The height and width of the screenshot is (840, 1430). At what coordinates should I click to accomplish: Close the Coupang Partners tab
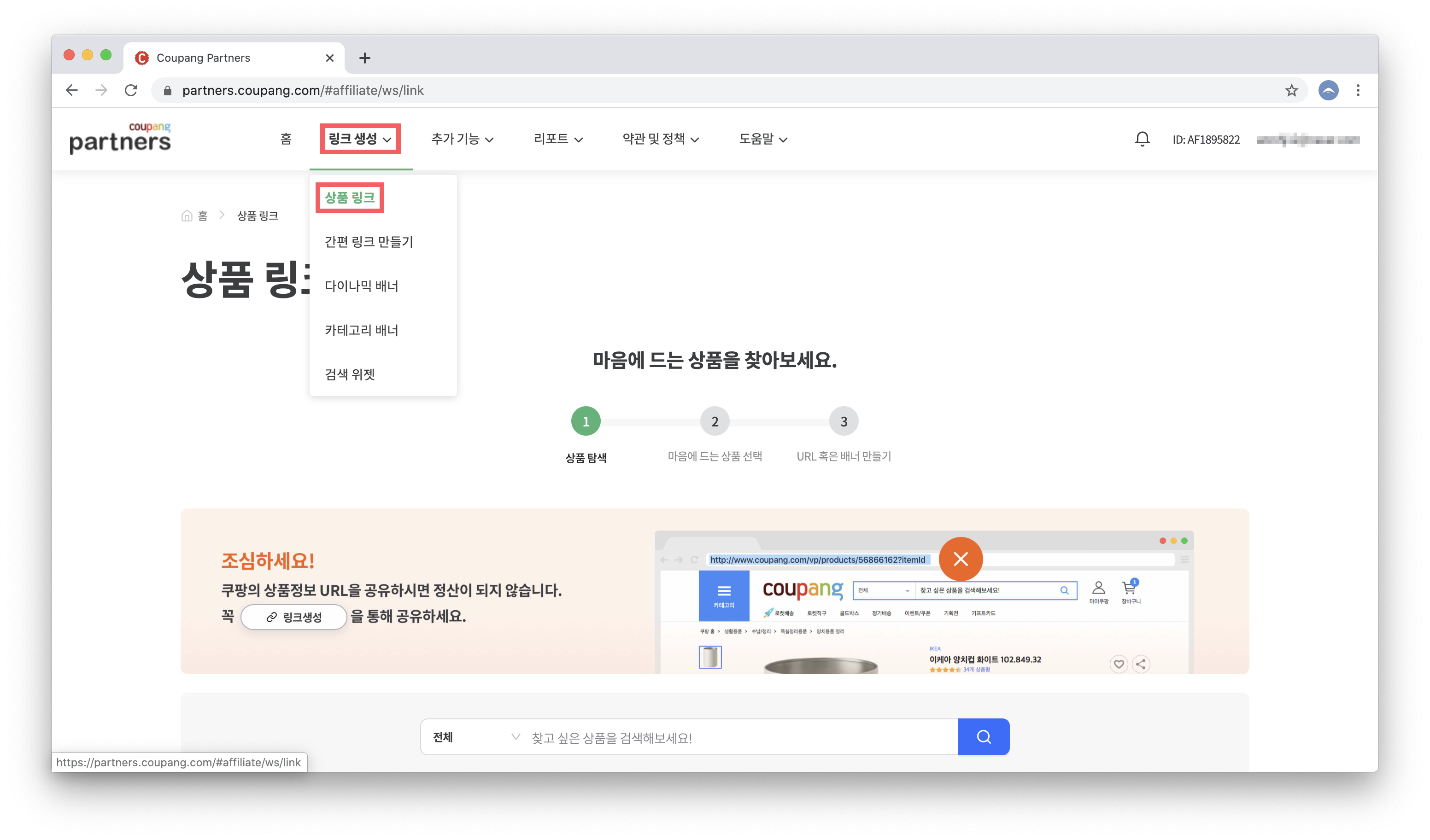pyautogui.click(x=330, y=58)
